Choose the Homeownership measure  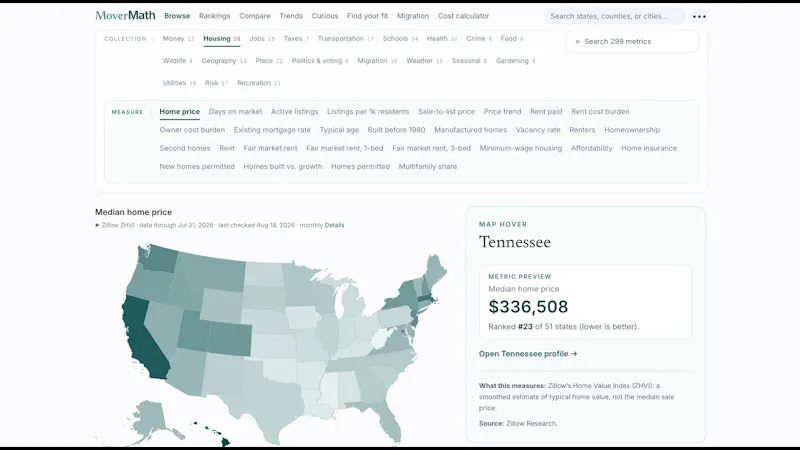(632, 130)
